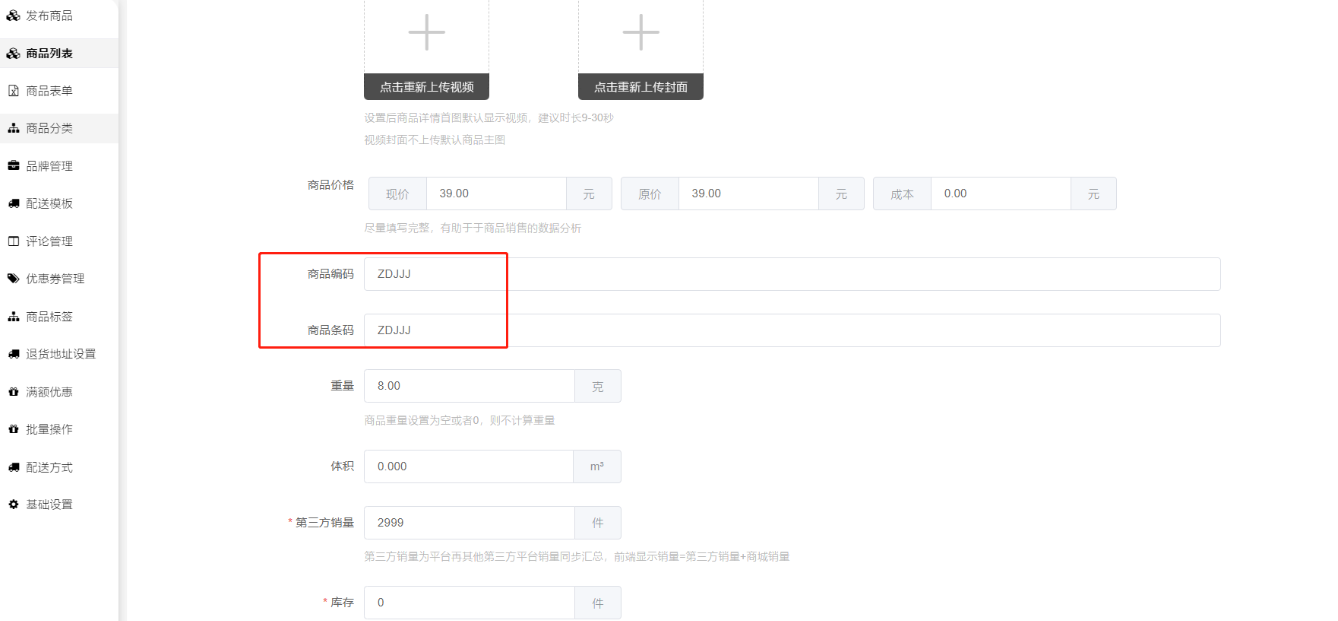Click the 优惠券管理 tag icon
1338x621 pixels.
click(13, 279)
